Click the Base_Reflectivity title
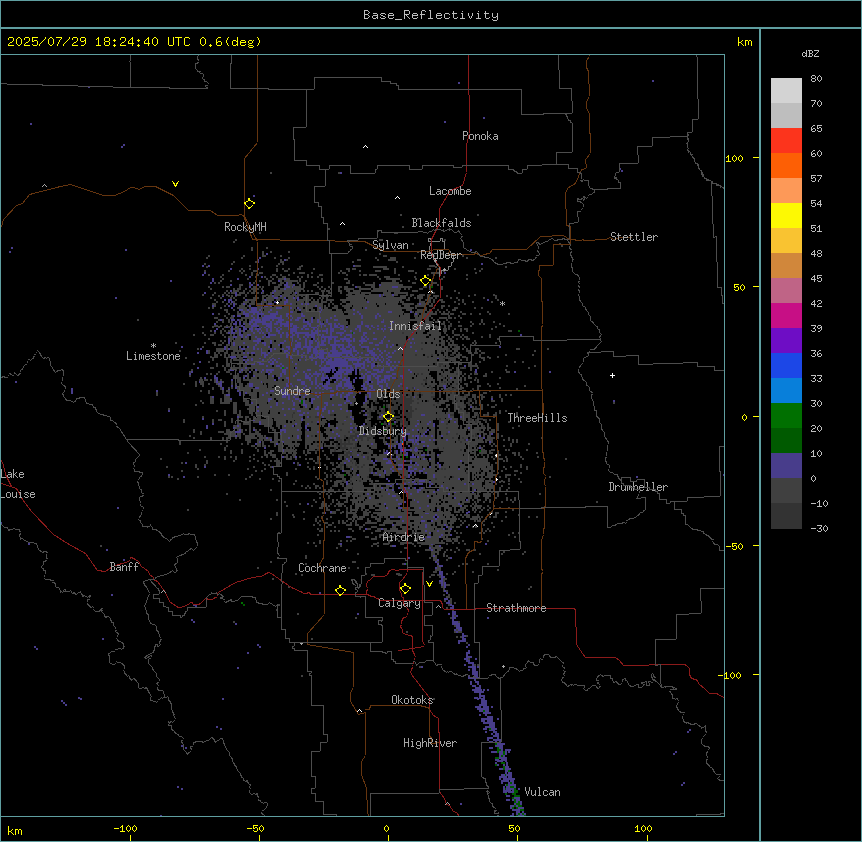Viewport: 862px width, 842px height. (431, 15)
